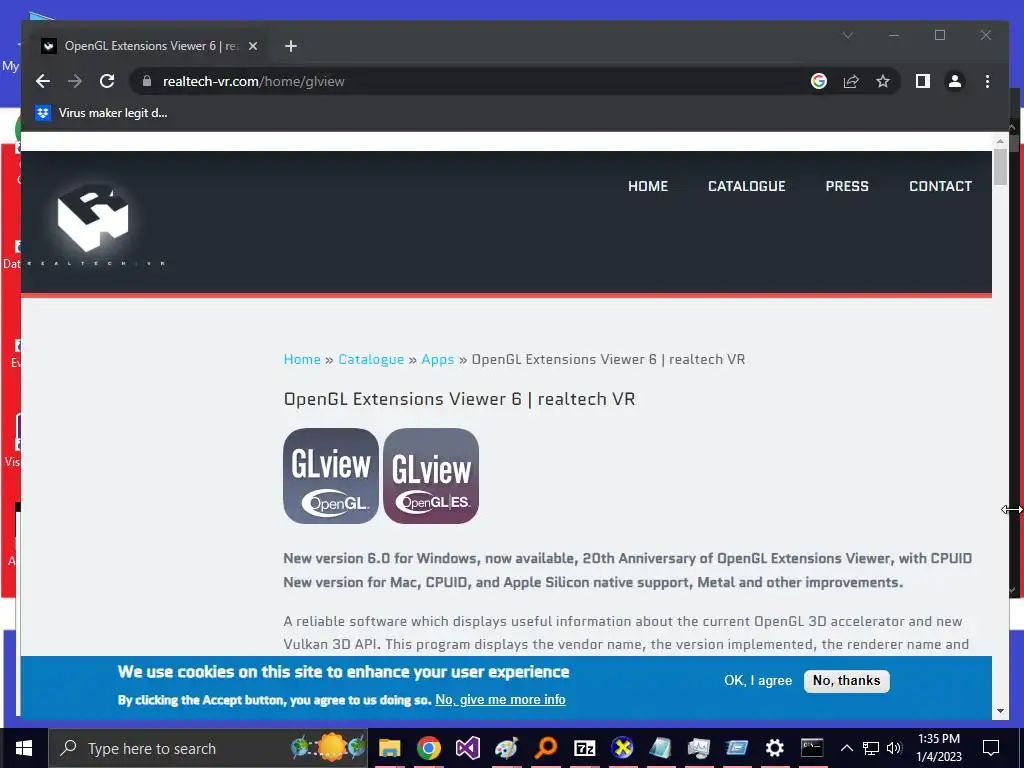The image size is (1024, 768).
Task: Click the taskbar search box
Action: tap(208, 748)
